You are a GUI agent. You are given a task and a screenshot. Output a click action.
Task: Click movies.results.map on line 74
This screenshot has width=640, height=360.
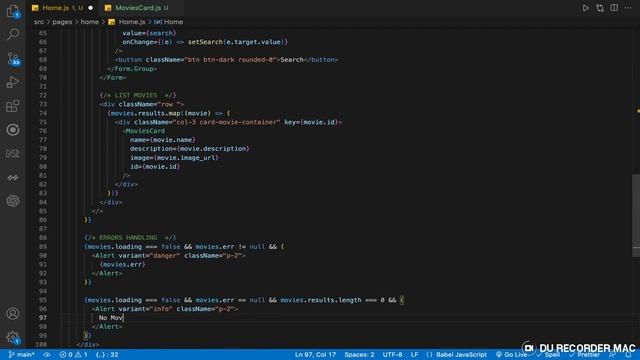pos(145,113)
